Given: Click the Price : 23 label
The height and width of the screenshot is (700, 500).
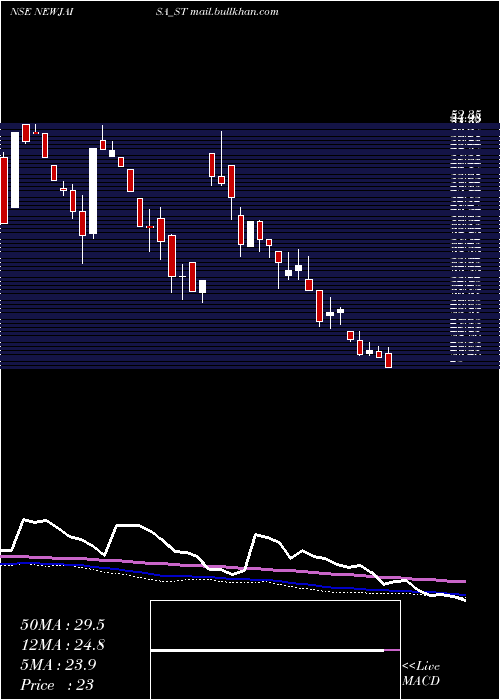Looking at the screenshot, I should tap(57, 684).
